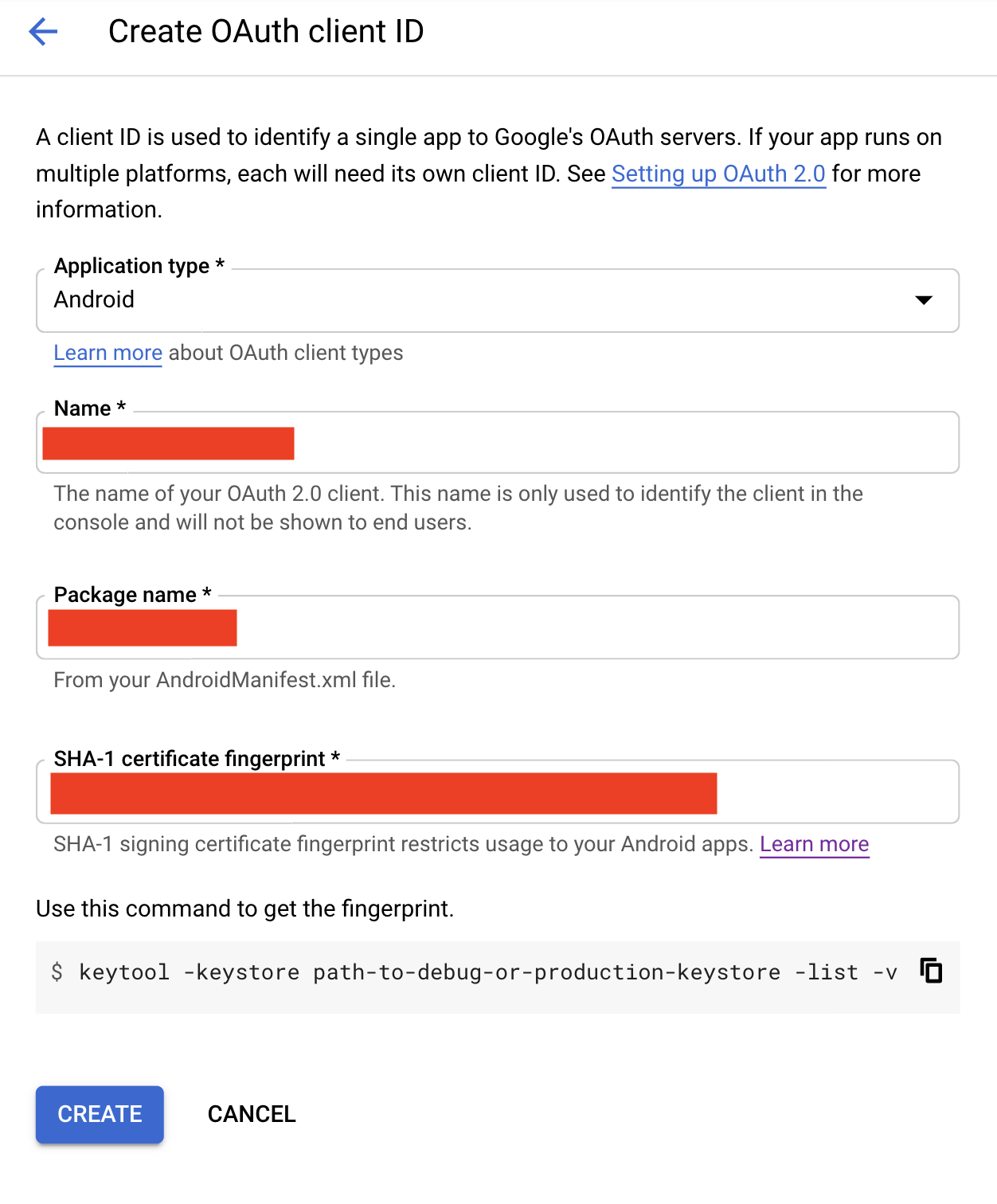Click the CREATE button
This screenshot has width=997, height=1204.
coord(100,1114)
